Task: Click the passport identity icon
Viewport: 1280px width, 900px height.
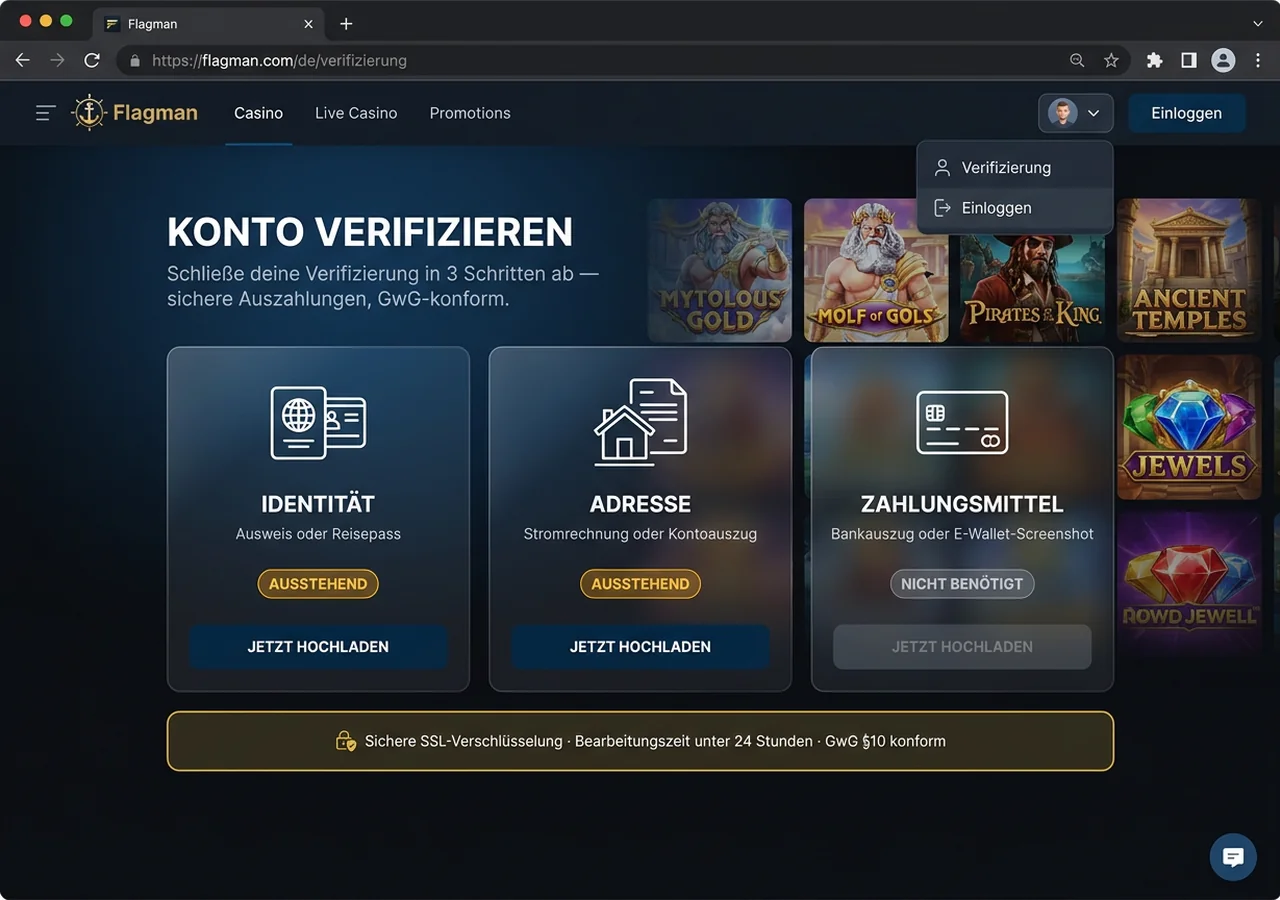Action: (318, 423)
